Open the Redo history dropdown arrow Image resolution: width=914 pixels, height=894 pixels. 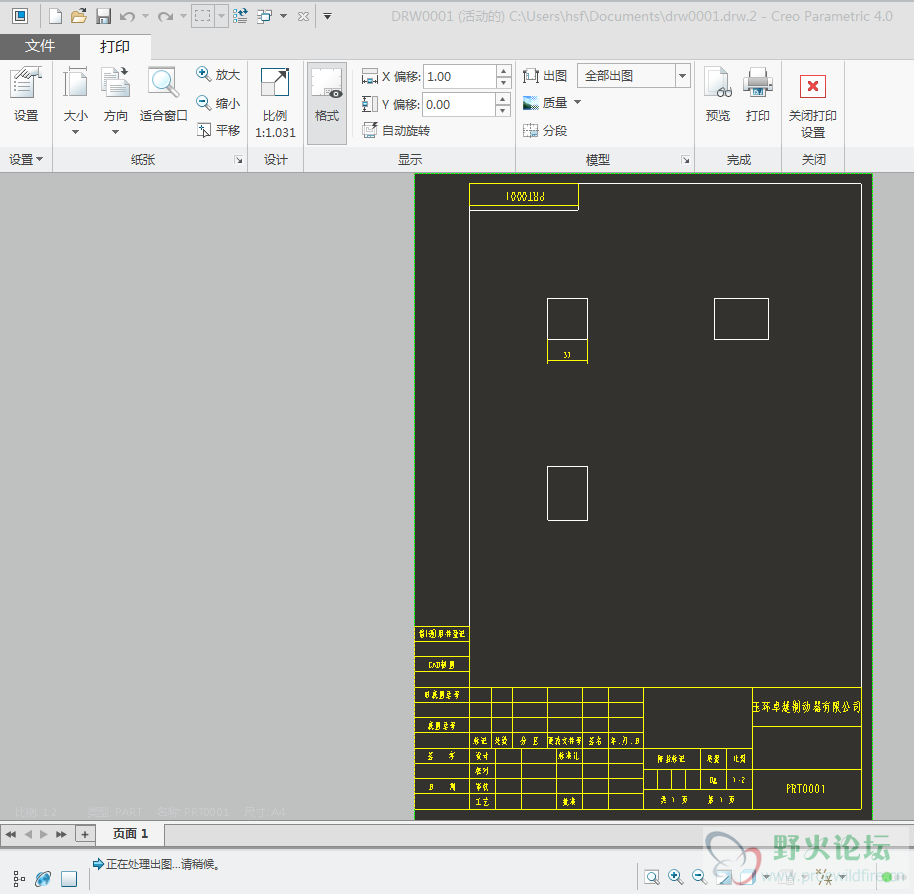[183, 16]
